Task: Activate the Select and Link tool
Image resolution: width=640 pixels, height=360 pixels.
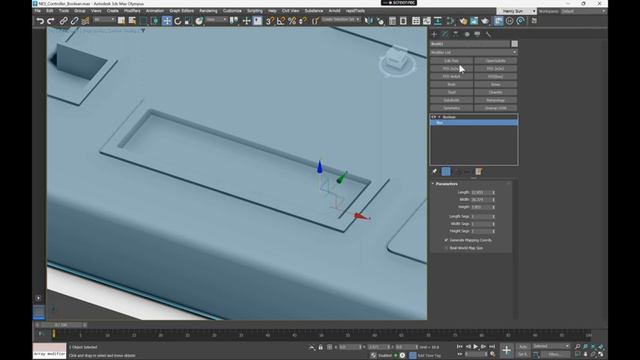Action: coord(64,21)
